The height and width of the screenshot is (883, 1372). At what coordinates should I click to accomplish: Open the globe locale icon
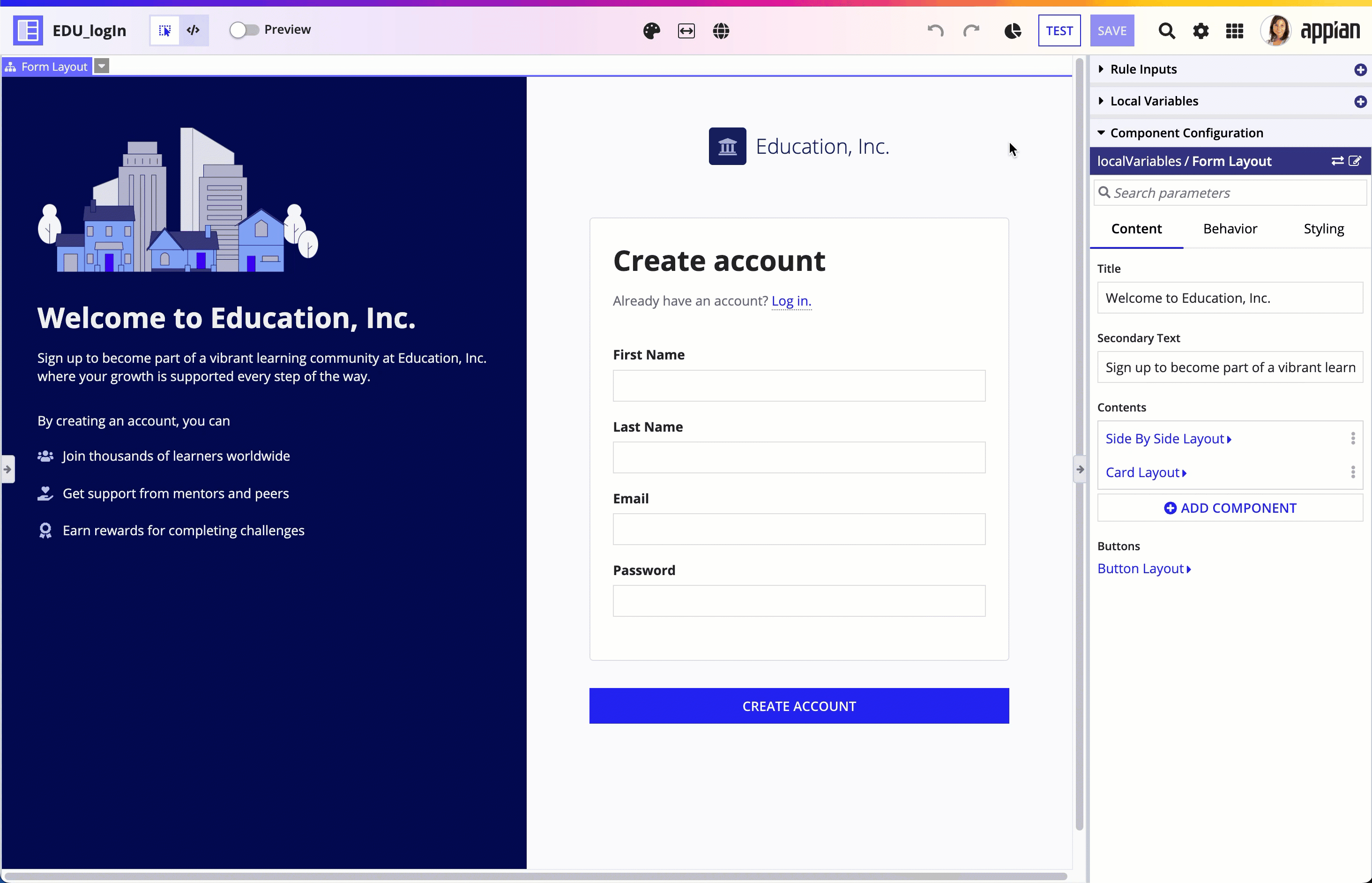(x=721, y=31)
